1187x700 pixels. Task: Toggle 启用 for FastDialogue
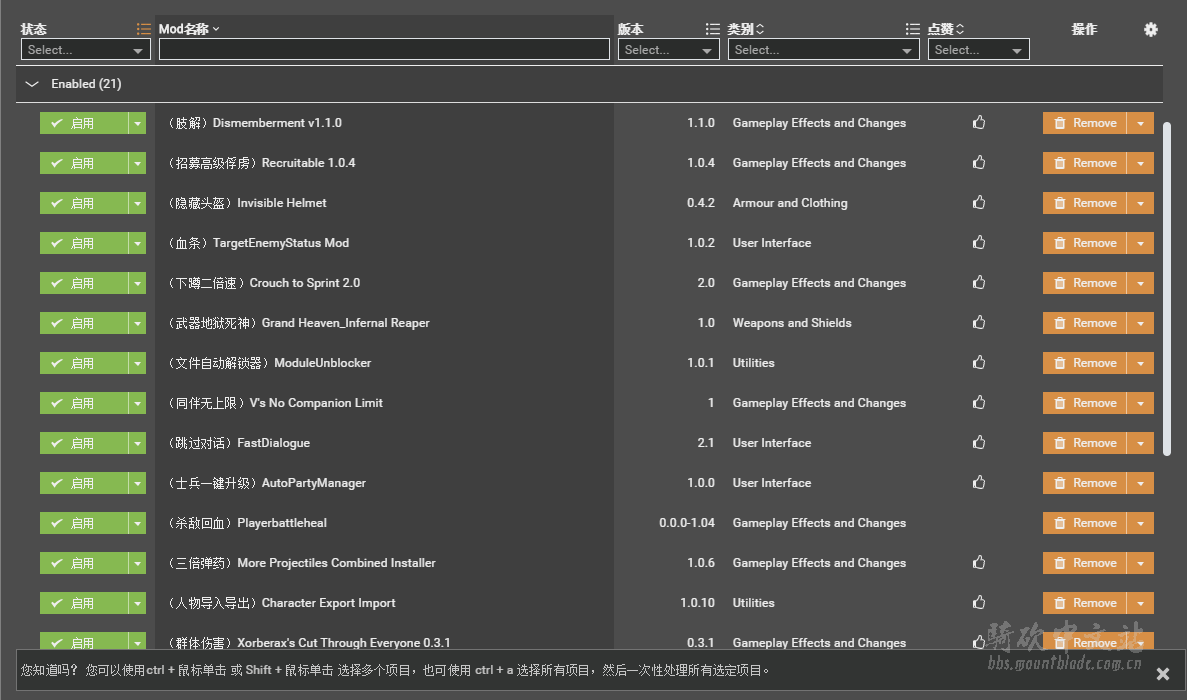point(84,443)
